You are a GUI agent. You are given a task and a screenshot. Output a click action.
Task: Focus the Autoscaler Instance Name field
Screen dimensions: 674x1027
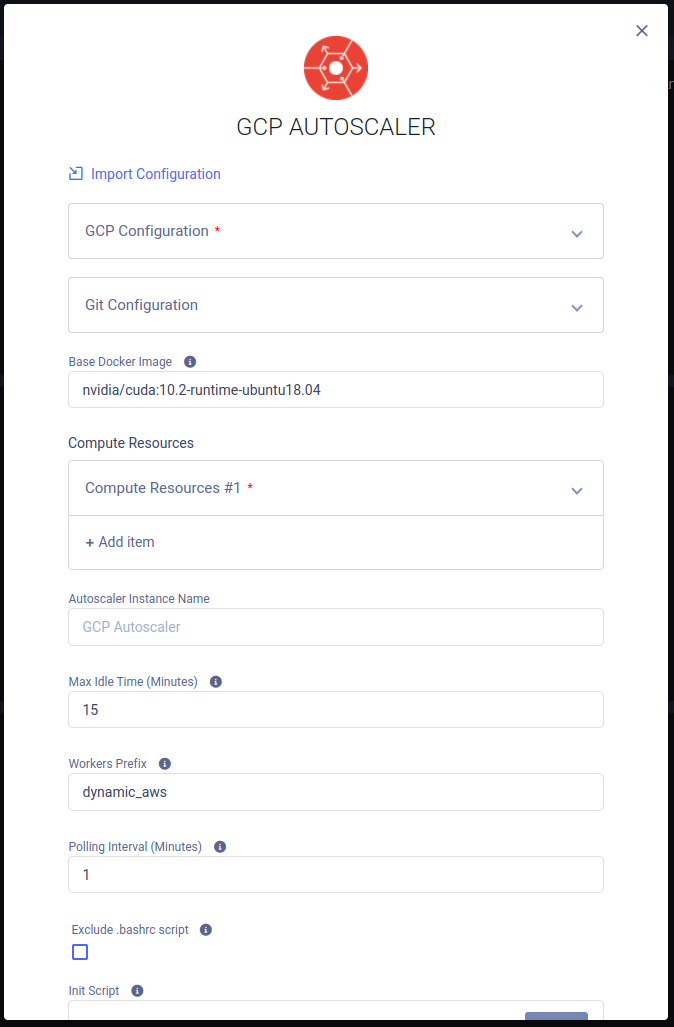[336, 627]
